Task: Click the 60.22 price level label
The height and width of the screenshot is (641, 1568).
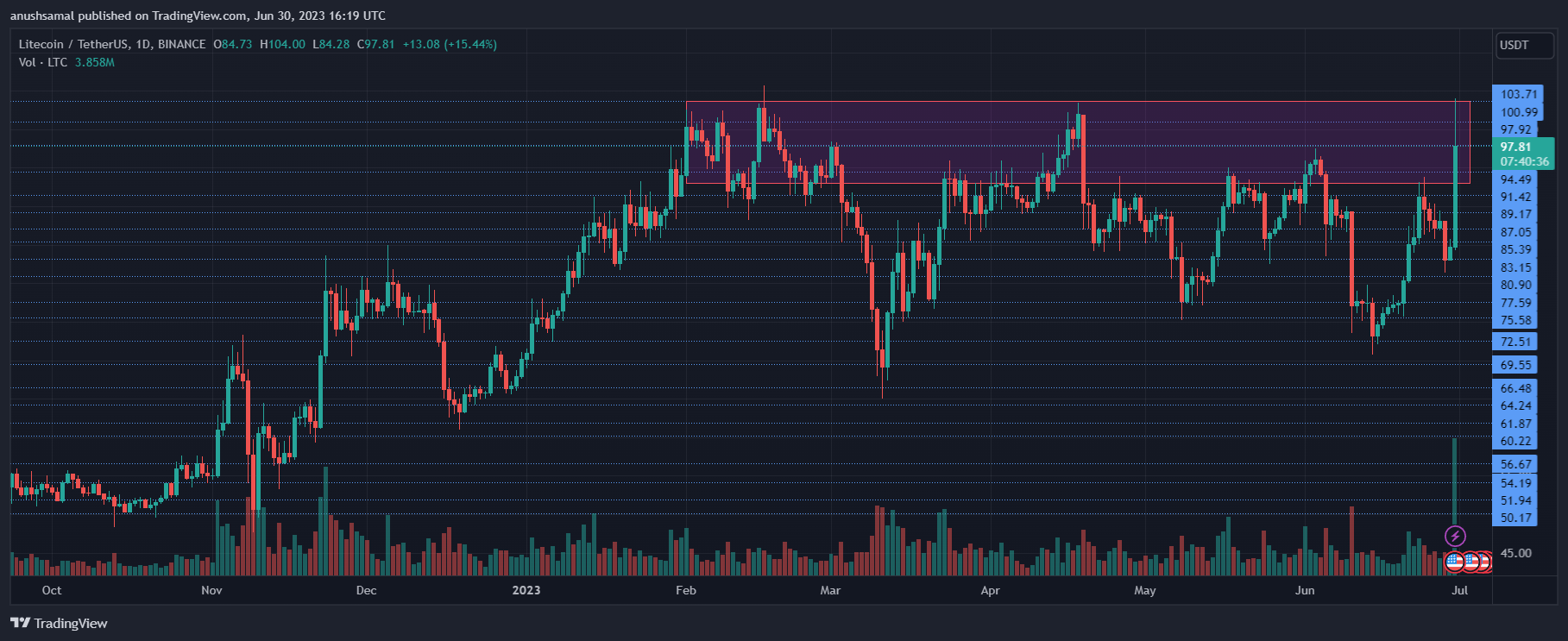Action: pos(1516,441)
